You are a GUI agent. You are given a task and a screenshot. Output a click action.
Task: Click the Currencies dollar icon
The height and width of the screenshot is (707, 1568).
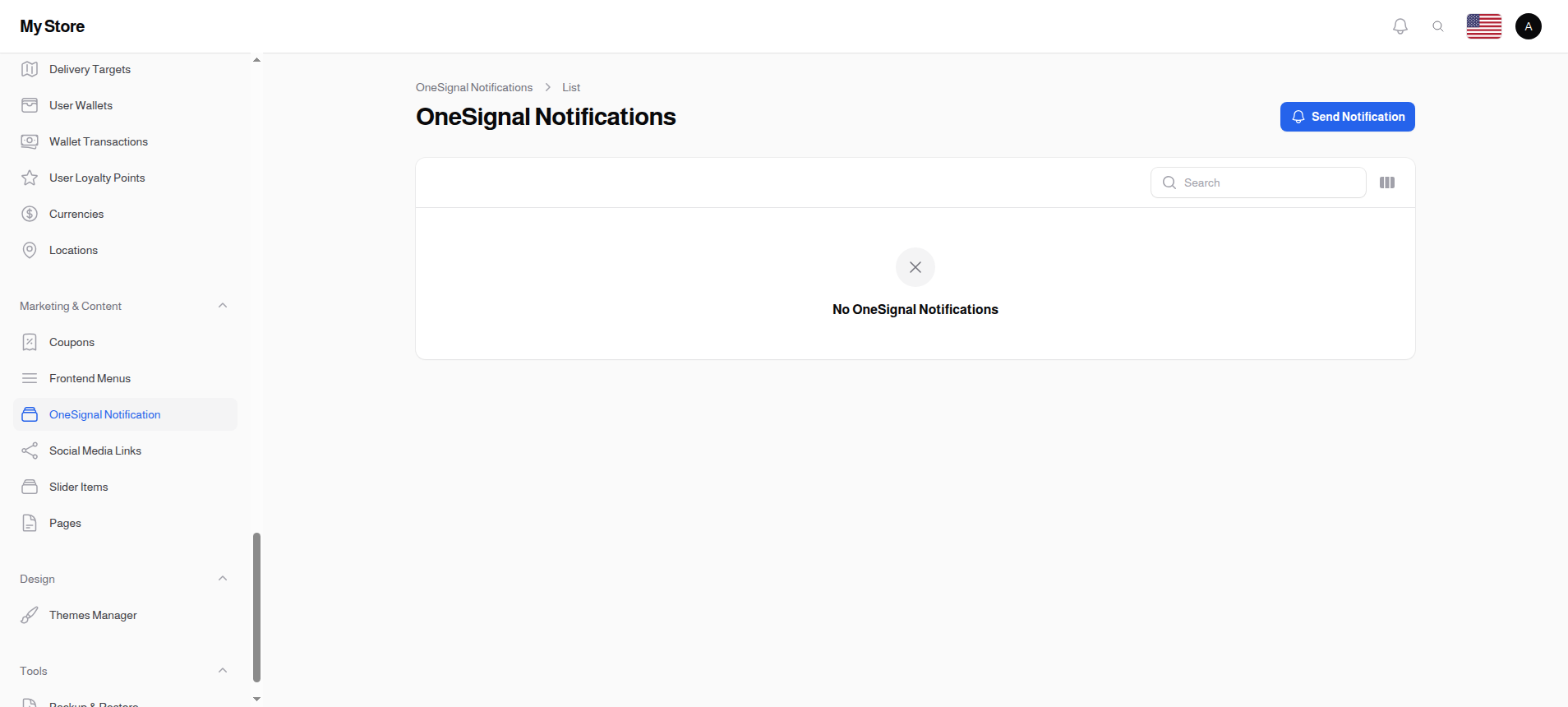pos(30,214)
